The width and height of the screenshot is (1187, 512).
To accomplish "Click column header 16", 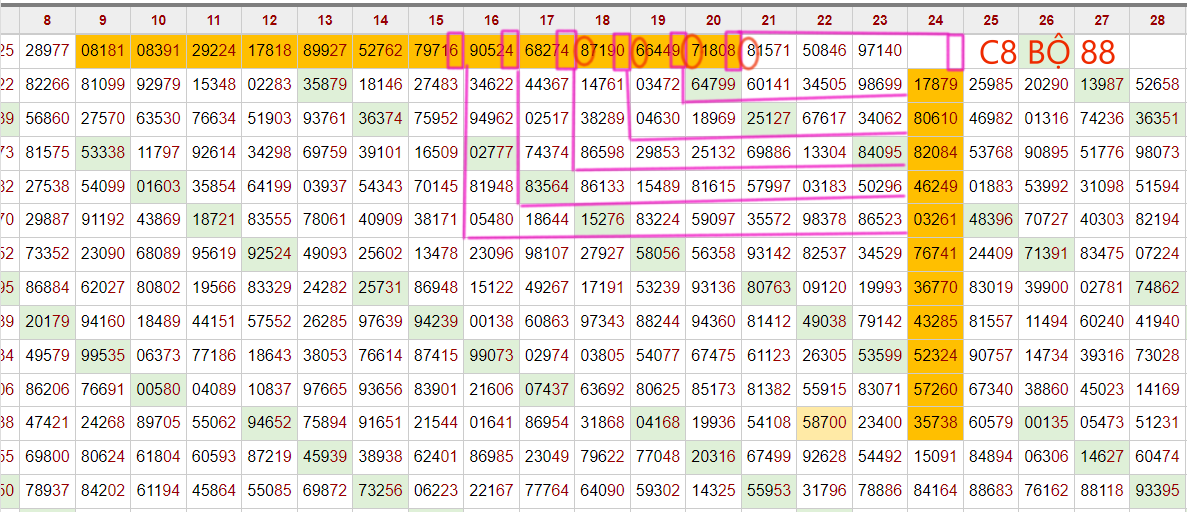I will click(x=491, y=20).
